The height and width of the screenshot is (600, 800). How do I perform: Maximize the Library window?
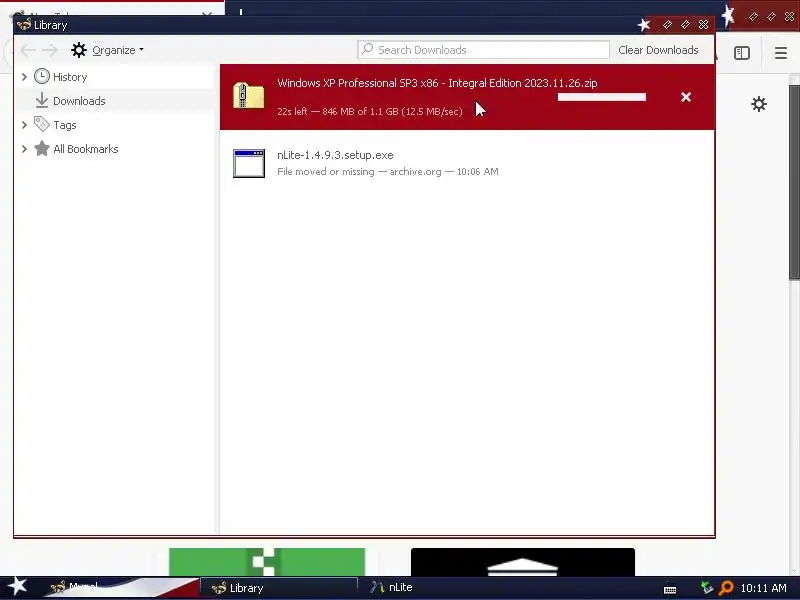685,24
